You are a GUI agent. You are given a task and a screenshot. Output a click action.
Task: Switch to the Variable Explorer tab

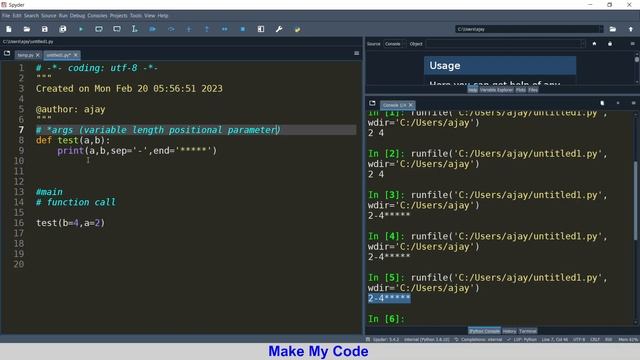(x=496, y=90)
